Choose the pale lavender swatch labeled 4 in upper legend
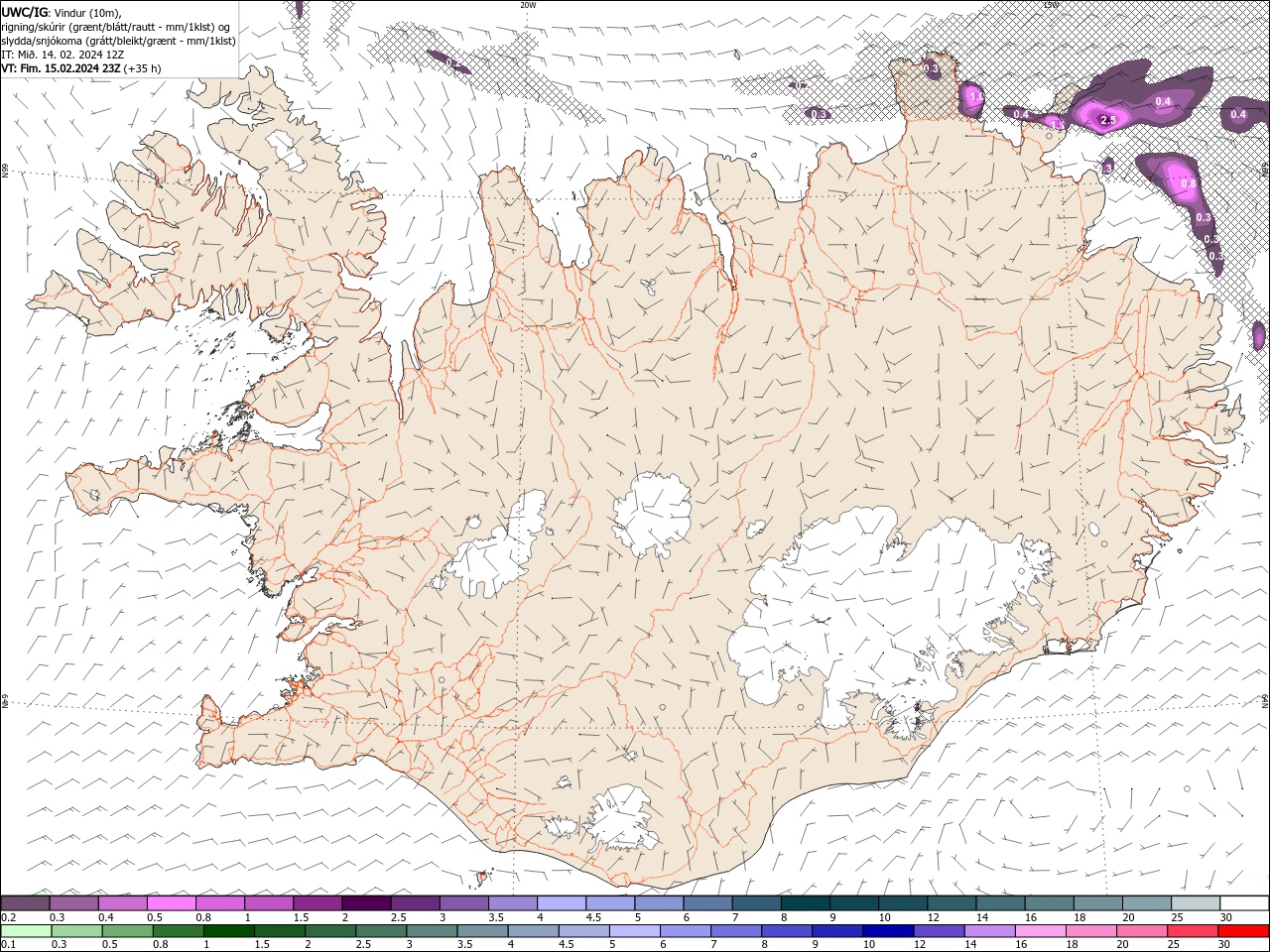Viewport: 1270px width, 952px height. click(562, 903)
